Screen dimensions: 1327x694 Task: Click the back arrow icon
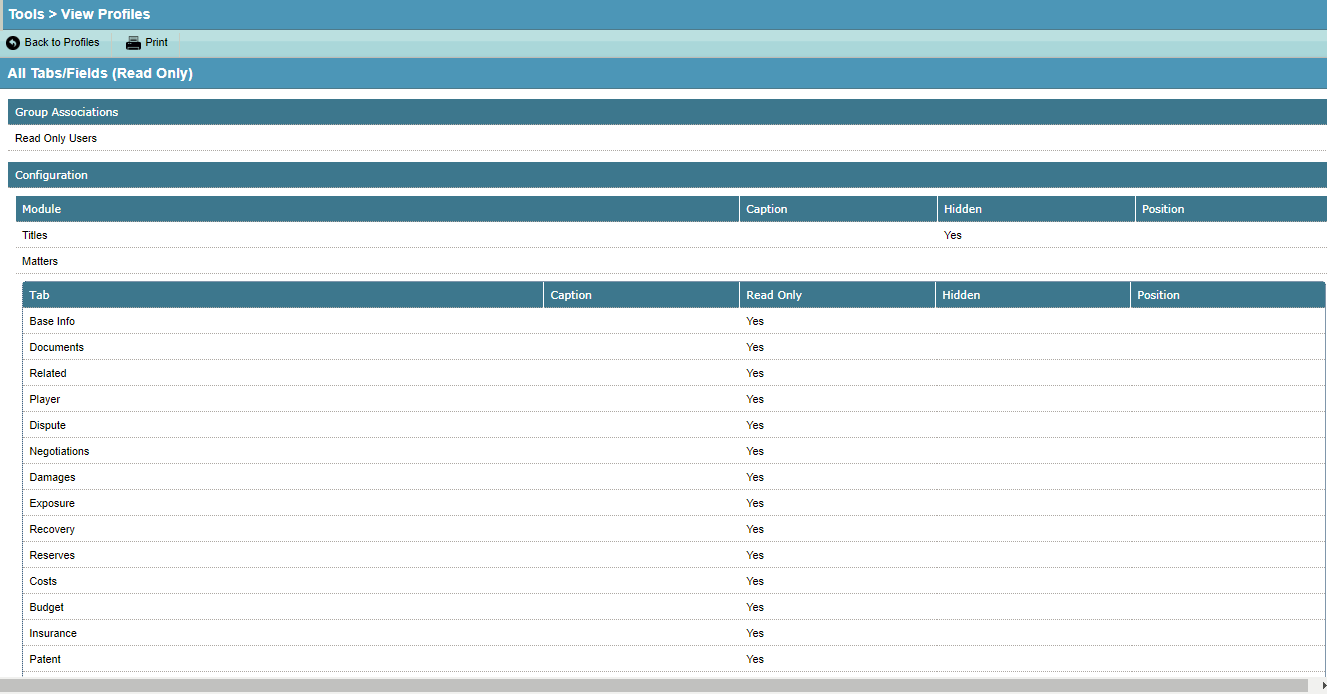[12, 42]
